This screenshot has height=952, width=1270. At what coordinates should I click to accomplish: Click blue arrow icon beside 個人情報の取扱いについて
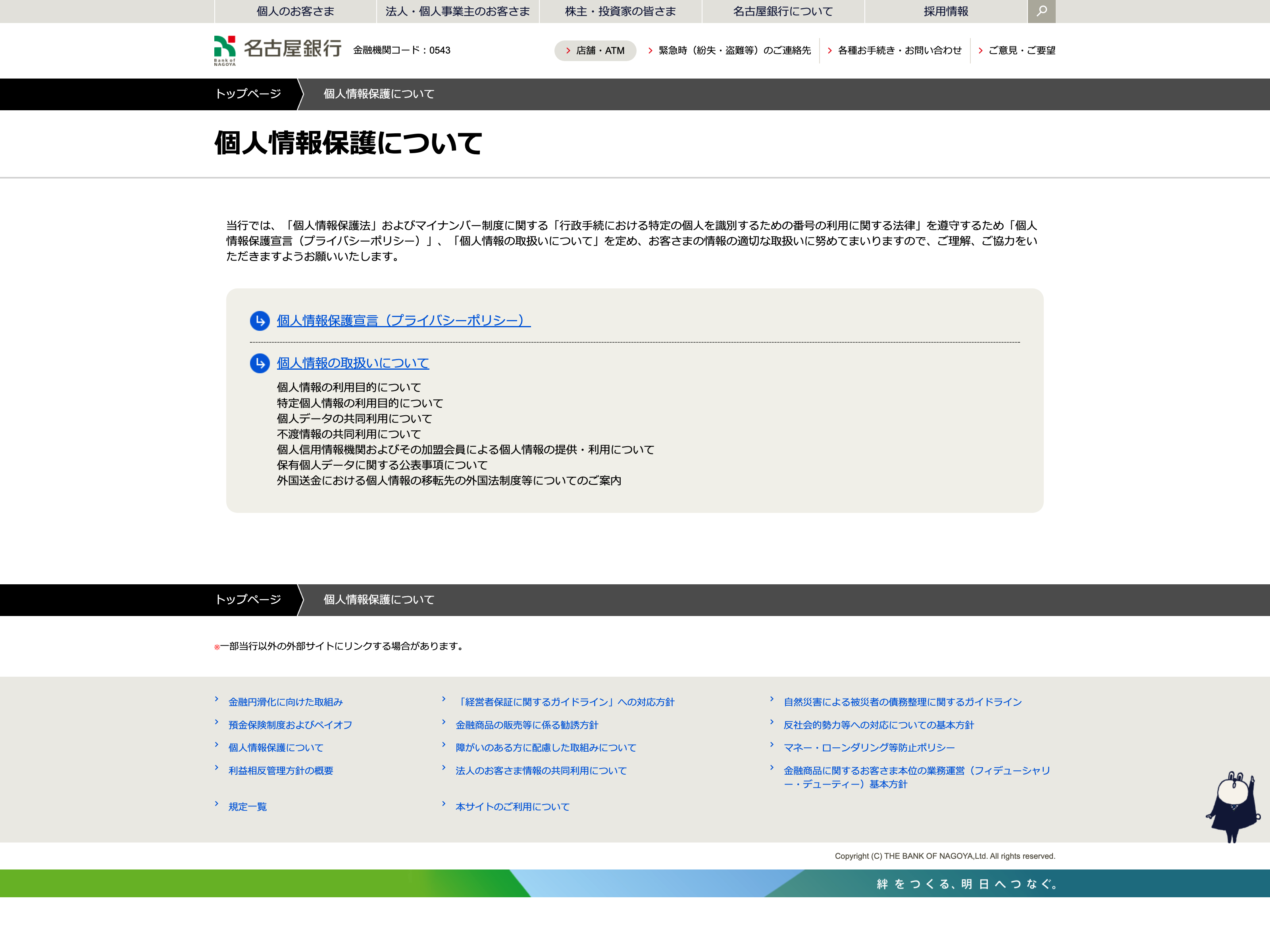pyautogui.click(x=260, y=363)
